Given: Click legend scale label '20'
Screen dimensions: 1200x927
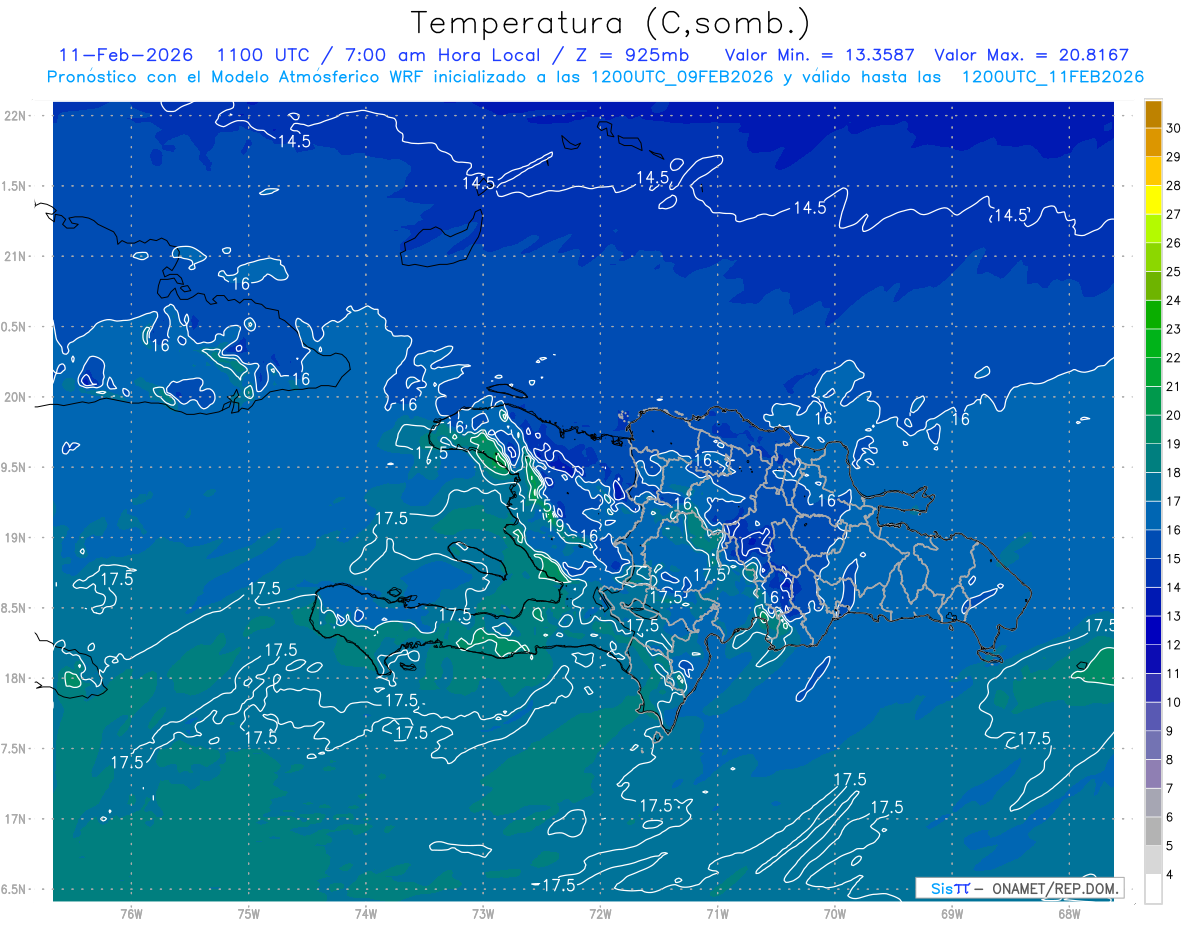Looking at the screenshot, I should [x=1173, y=415].
